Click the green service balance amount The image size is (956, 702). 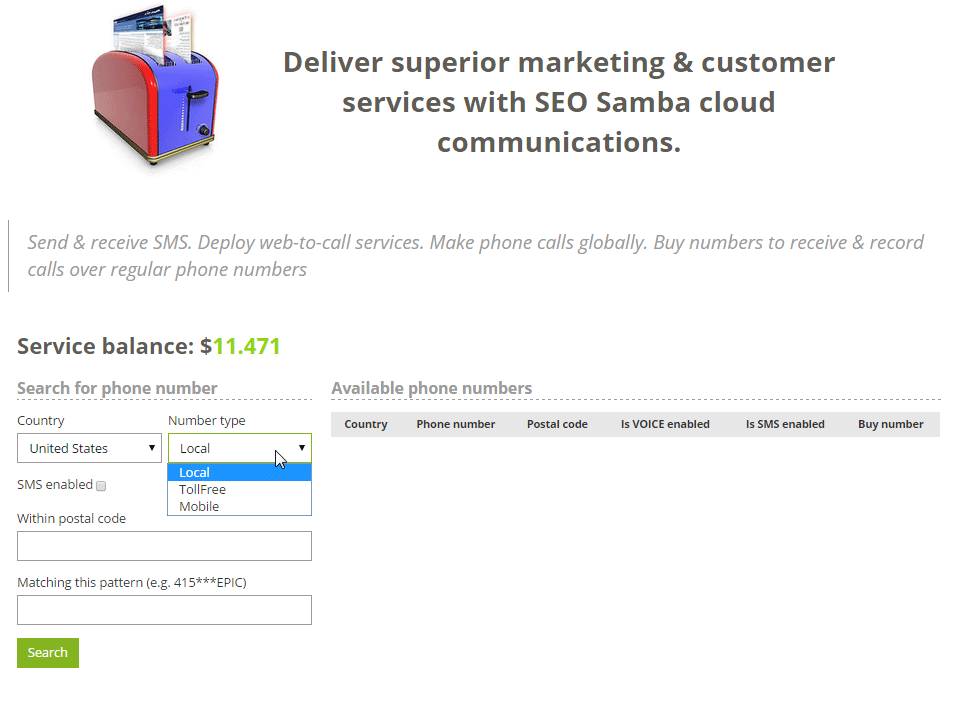tap(246, 347)
